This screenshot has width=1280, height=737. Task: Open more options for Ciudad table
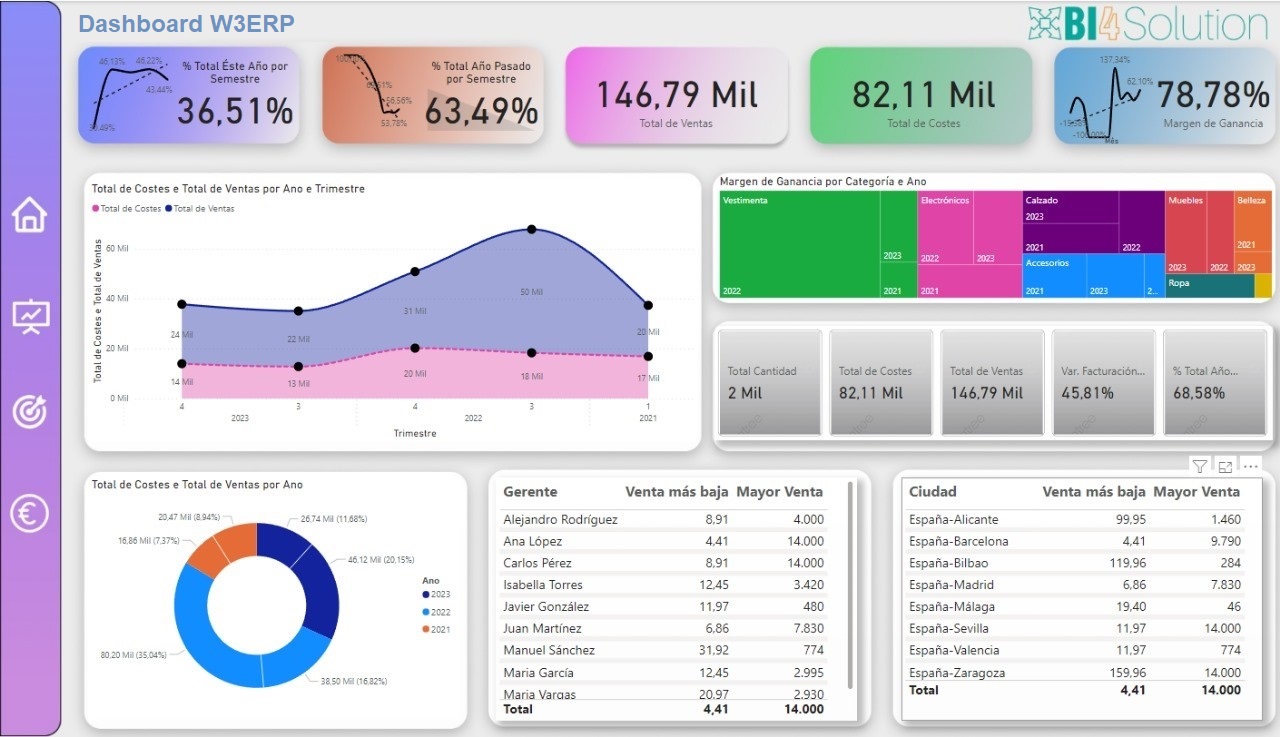[1251, 466]
